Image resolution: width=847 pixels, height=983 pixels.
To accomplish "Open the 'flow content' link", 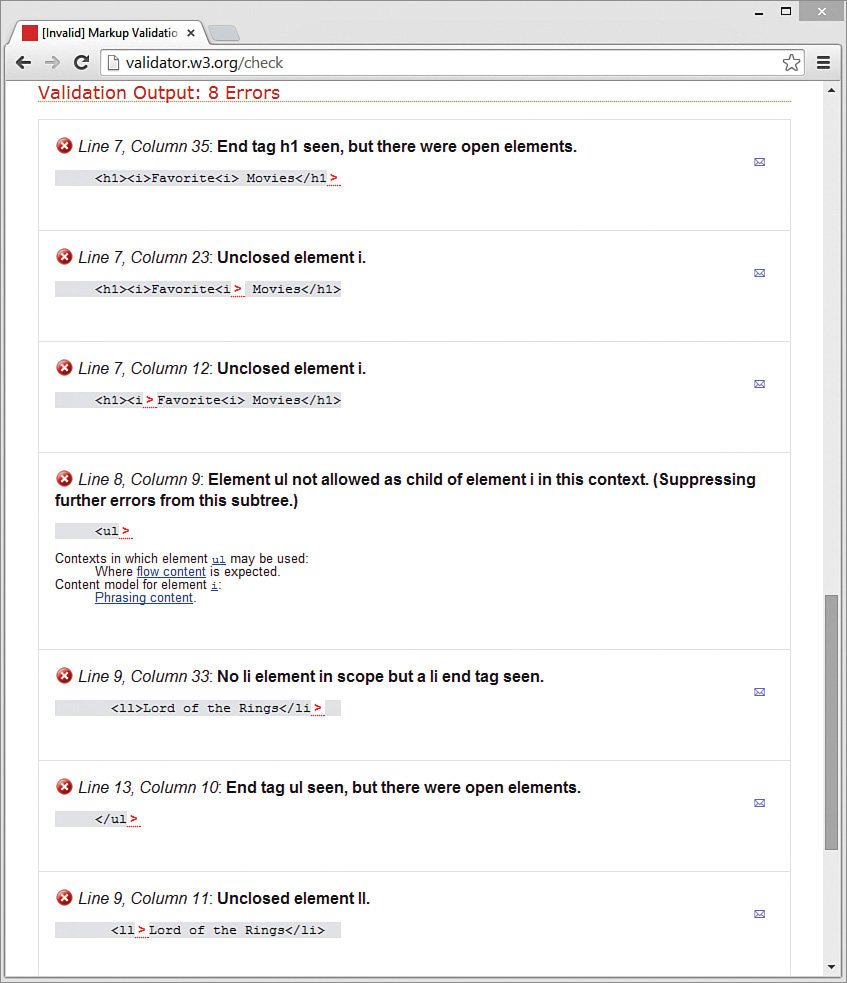I will [x=170, y=571].
